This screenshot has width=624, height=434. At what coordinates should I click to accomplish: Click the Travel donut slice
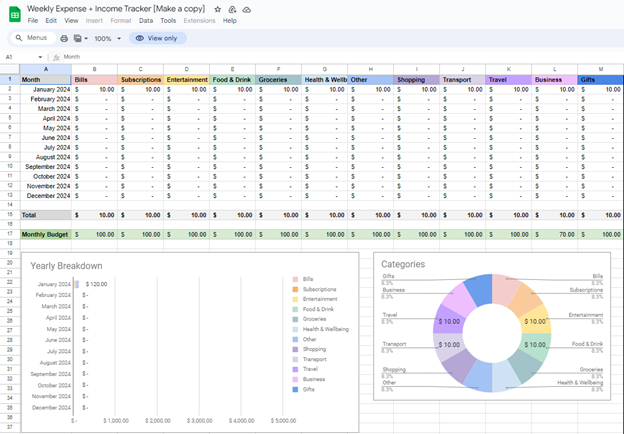[x=448, y=320]
